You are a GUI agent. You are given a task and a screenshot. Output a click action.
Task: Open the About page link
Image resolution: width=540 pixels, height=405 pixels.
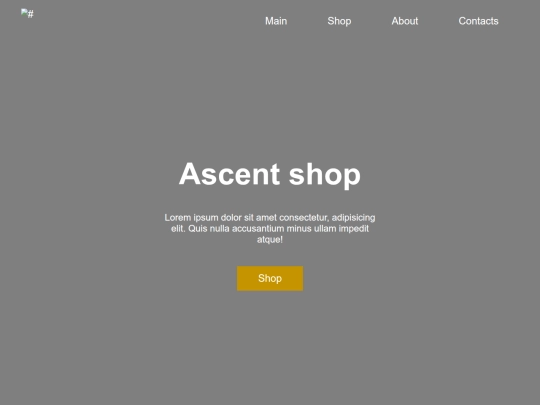pos(405,21)
